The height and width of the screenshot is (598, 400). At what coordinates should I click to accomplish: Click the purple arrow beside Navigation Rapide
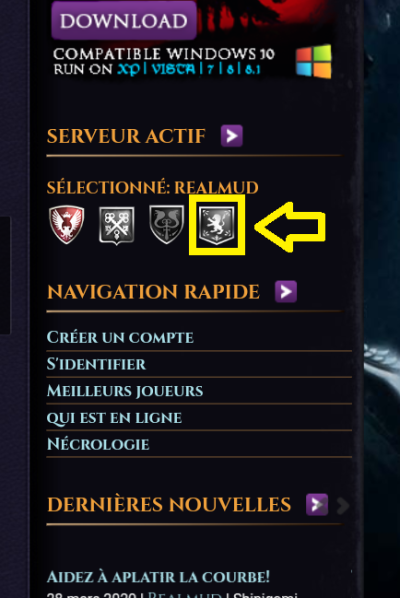pos(286,292)
